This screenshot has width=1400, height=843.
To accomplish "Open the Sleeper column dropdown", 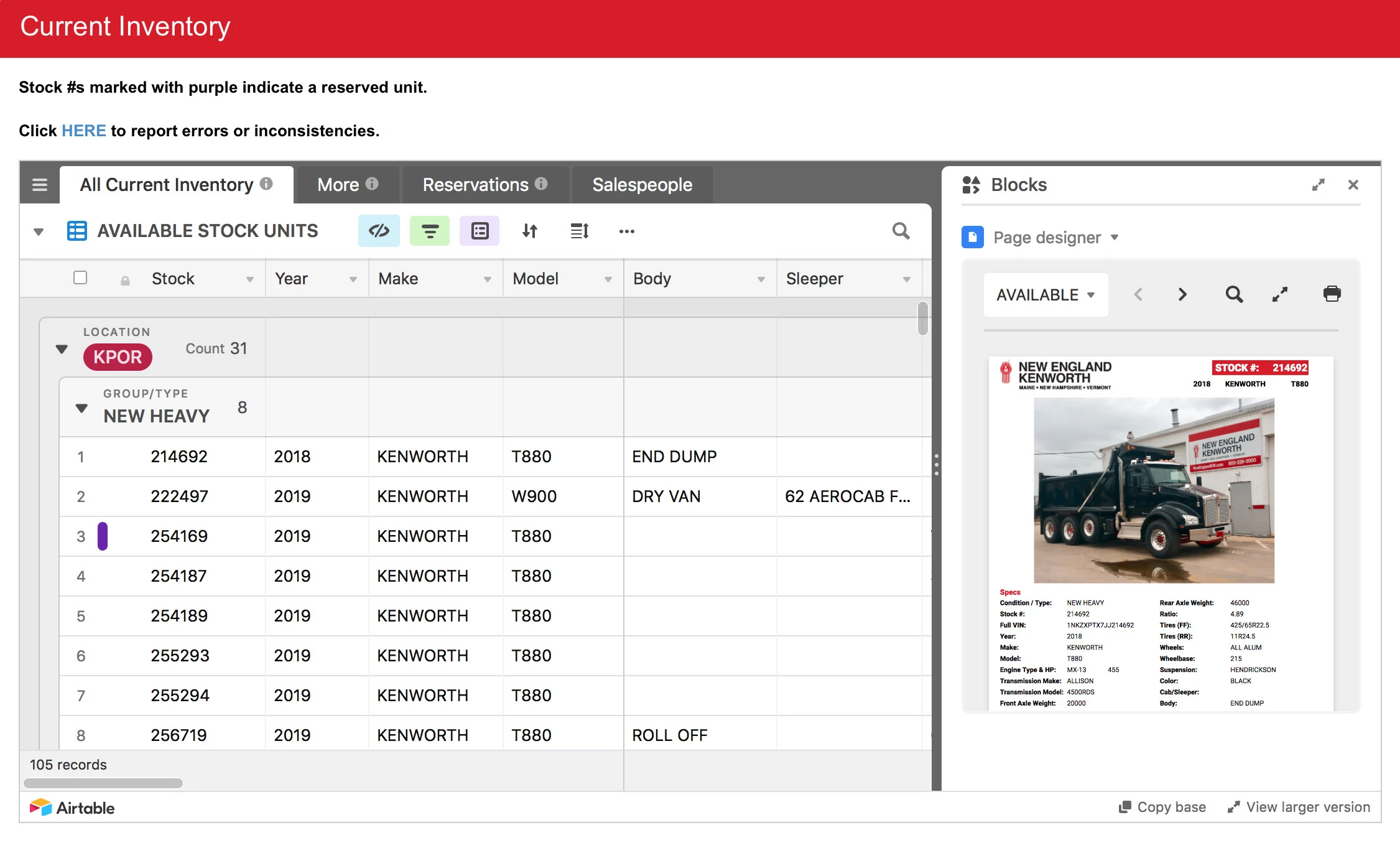I will 907,279.
